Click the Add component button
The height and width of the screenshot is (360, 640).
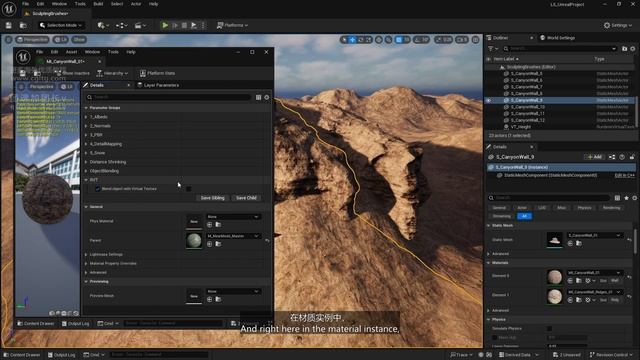point(594,157)
